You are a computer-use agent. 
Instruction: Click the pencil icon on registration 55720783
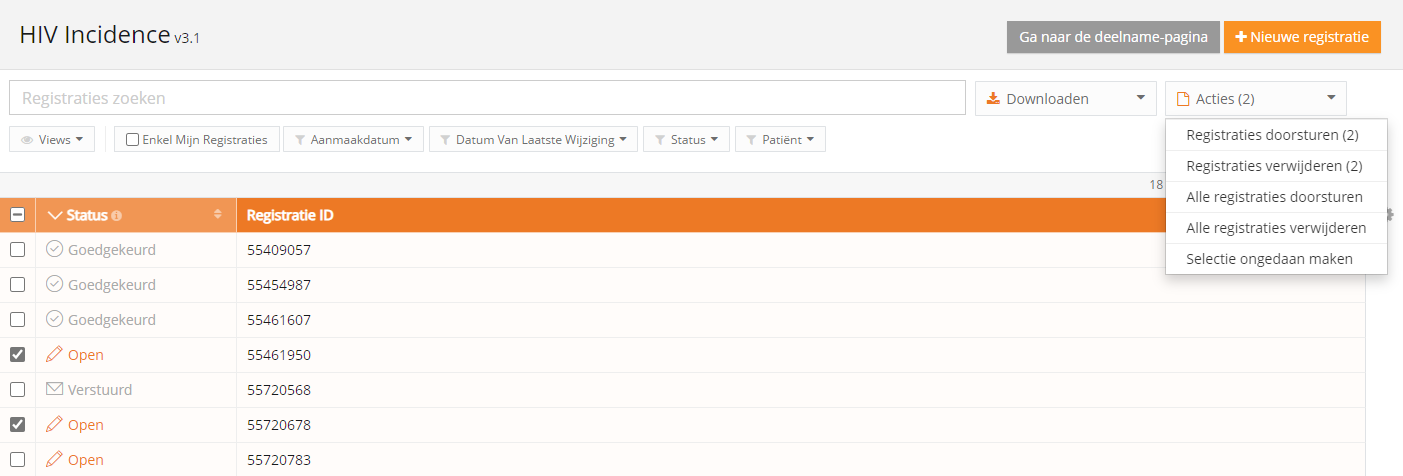tap(55, 460)
